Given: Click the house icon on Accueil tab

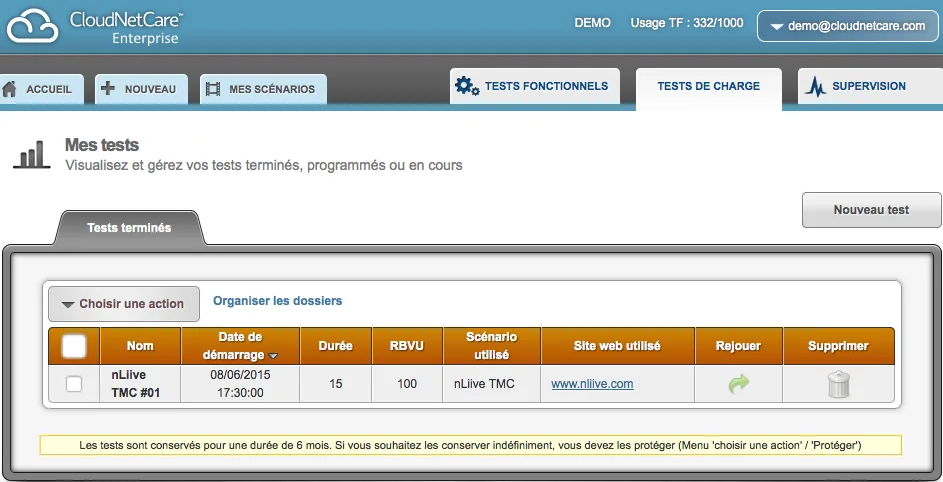Looking at the screenshot, I should click(10, 88).
